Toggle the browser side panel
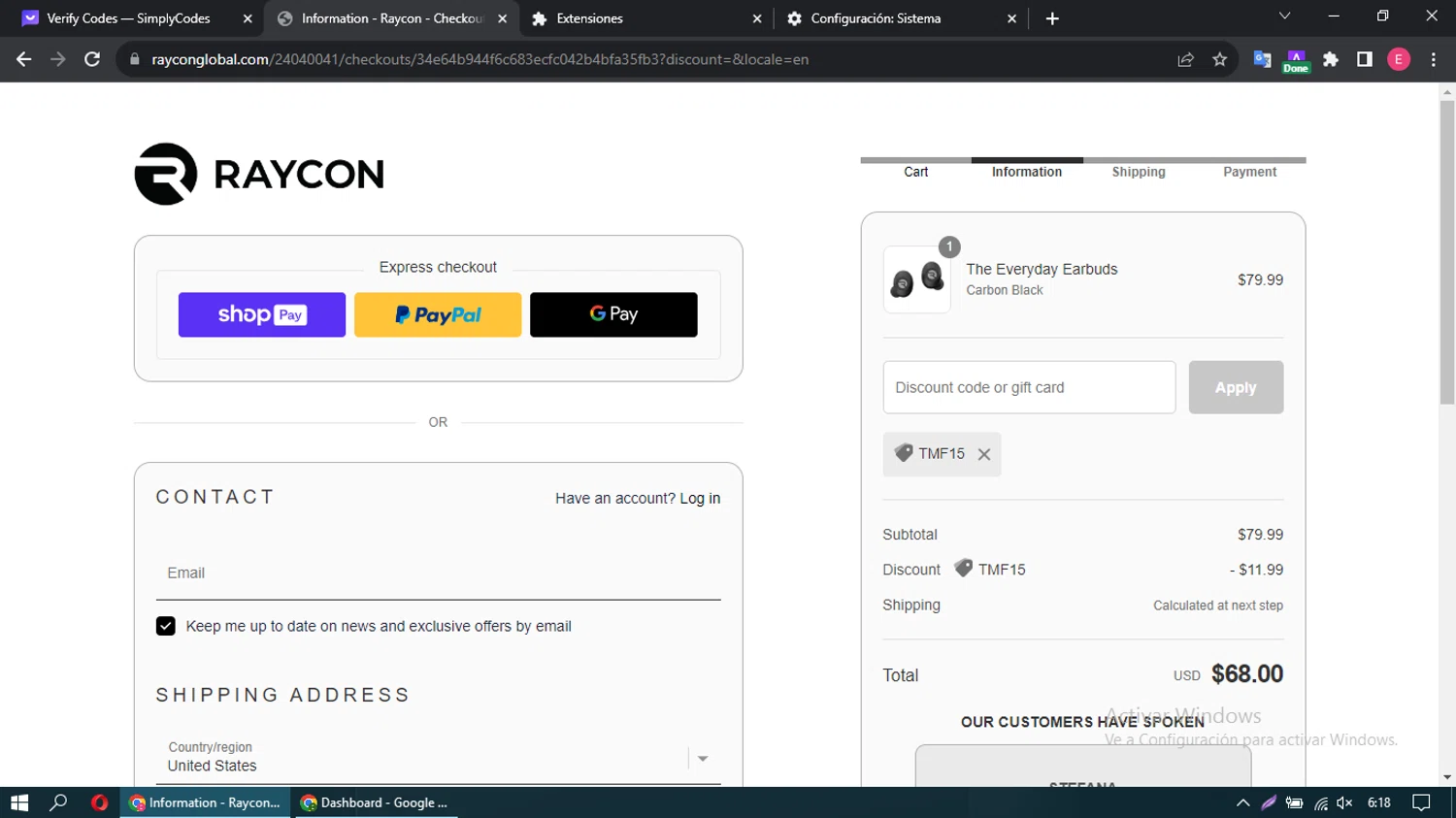 [1365, 59]
